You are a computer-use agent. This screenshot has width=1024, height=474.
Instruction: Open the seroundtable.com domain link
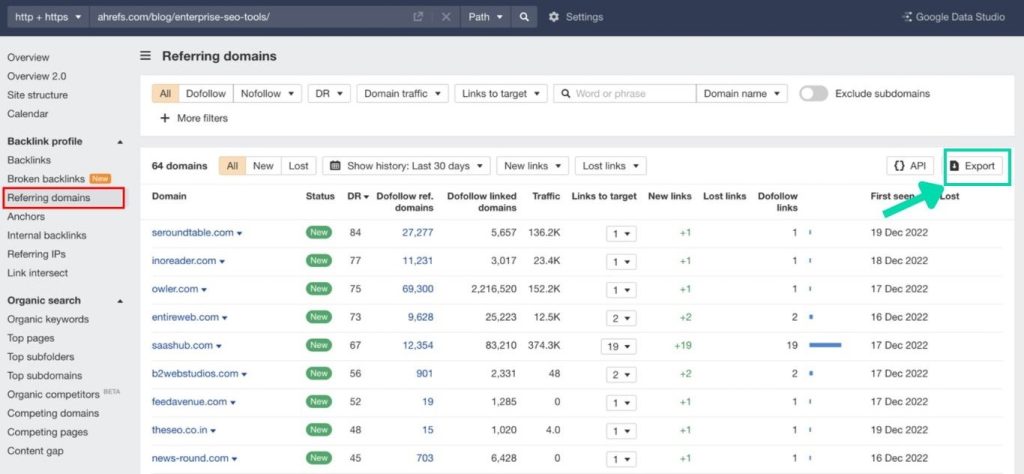[192, 233]
